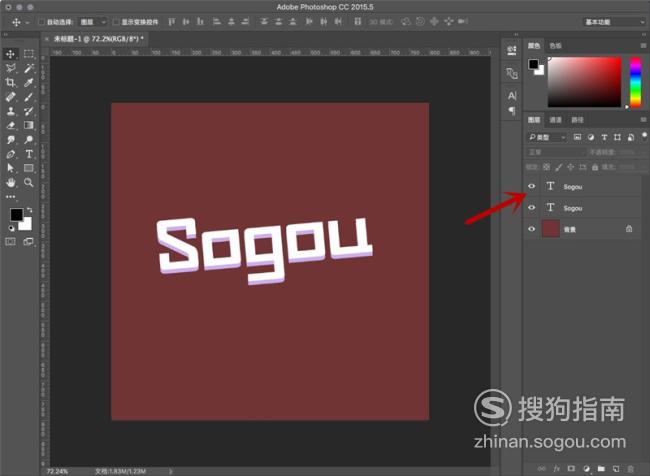The width and height of the screenshot is (650, 476).
Task: Hide the second Sogou text layer
Action: tap(531, 207)
